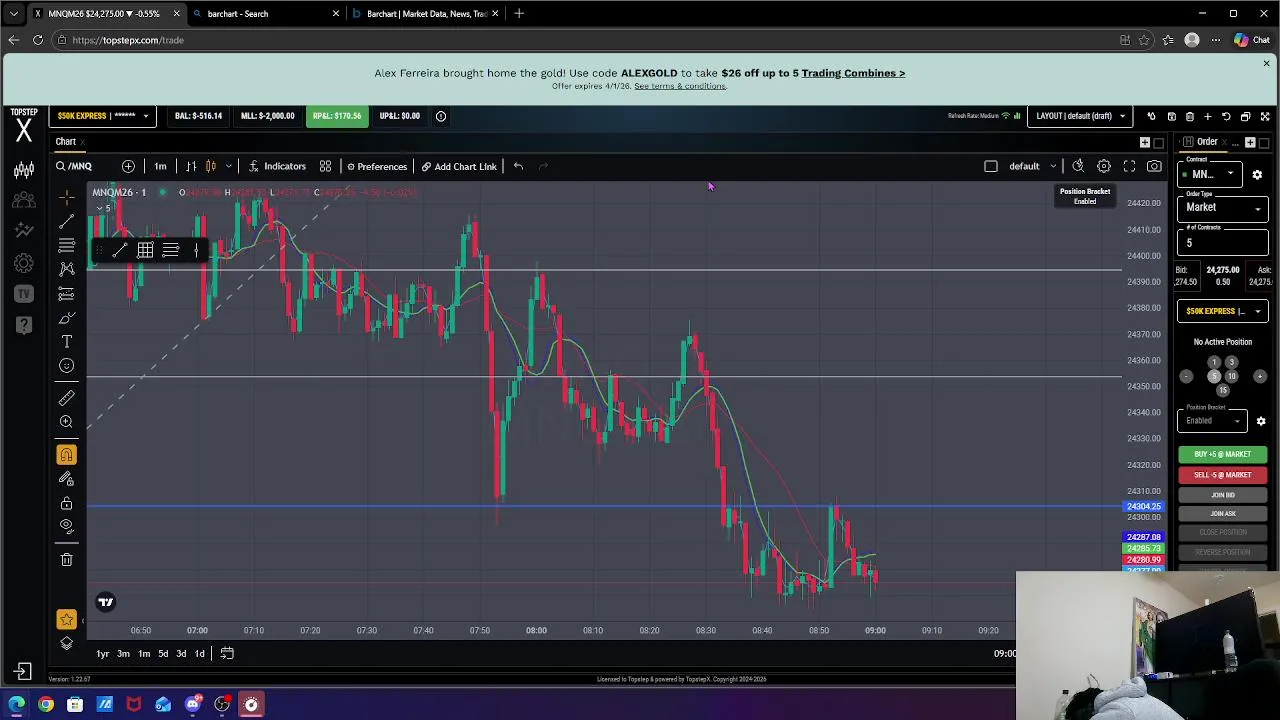Open position bracket settings gear
1280x720 pixels.
pyautogui.click(x=1261, y=421)
